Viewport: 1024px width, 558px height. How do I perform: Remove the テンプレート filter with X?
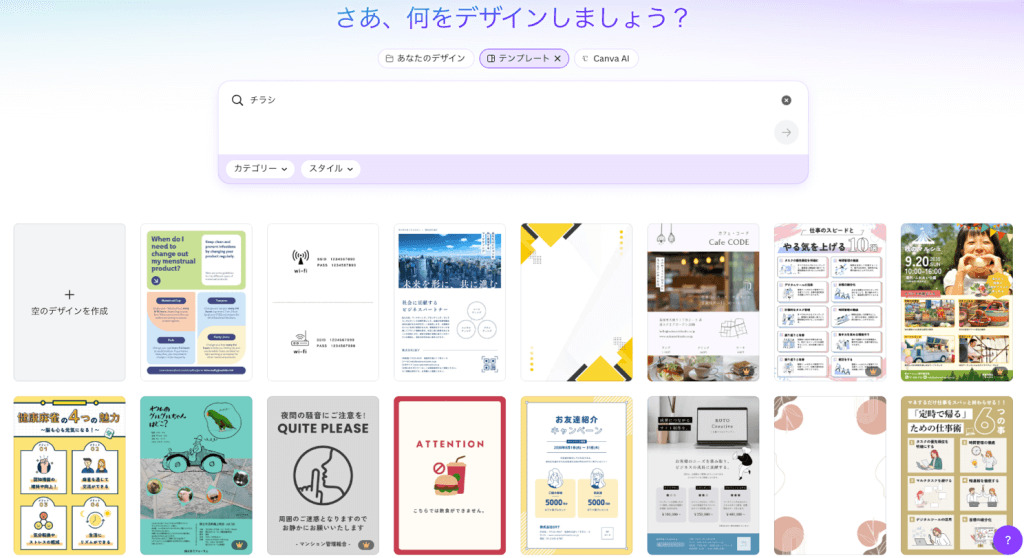click(557, 58)
